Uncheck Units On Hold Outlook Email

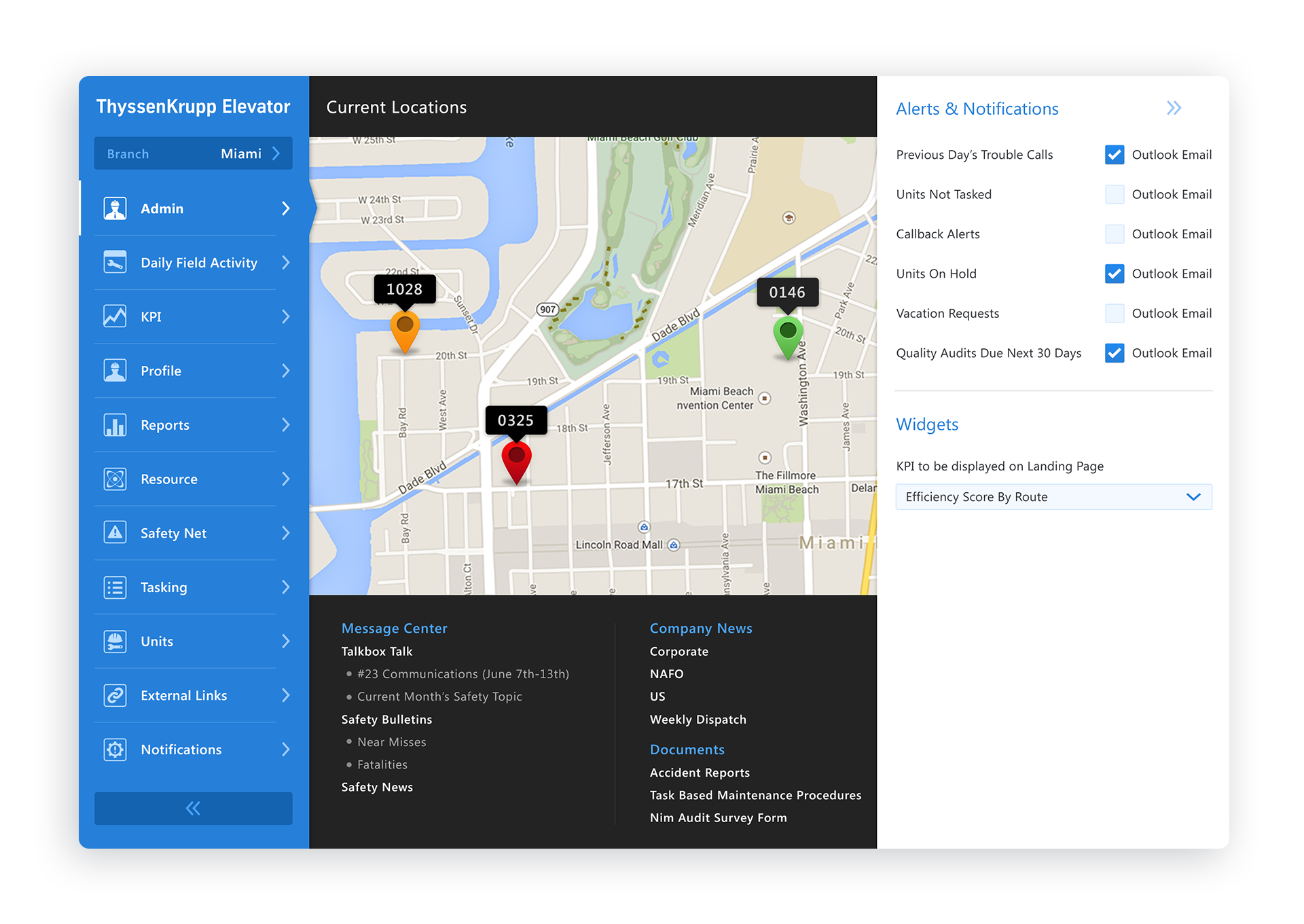coord(1115,274)
